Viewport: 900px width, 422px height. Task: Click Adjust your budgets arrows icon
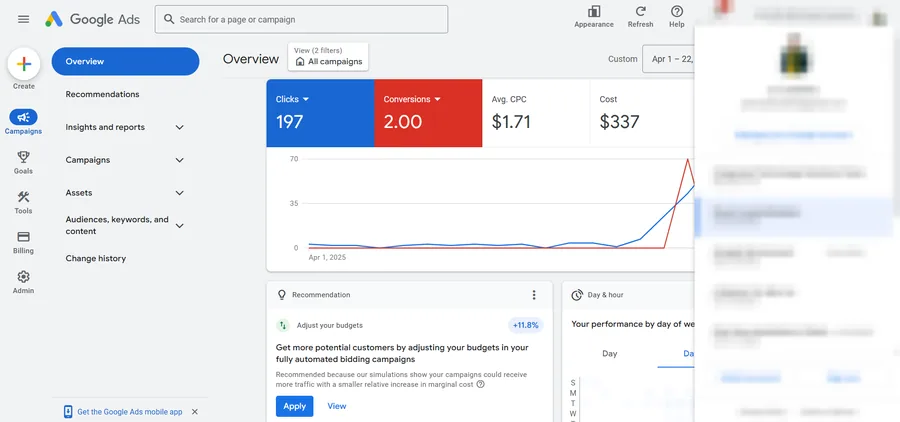(282, 326)
